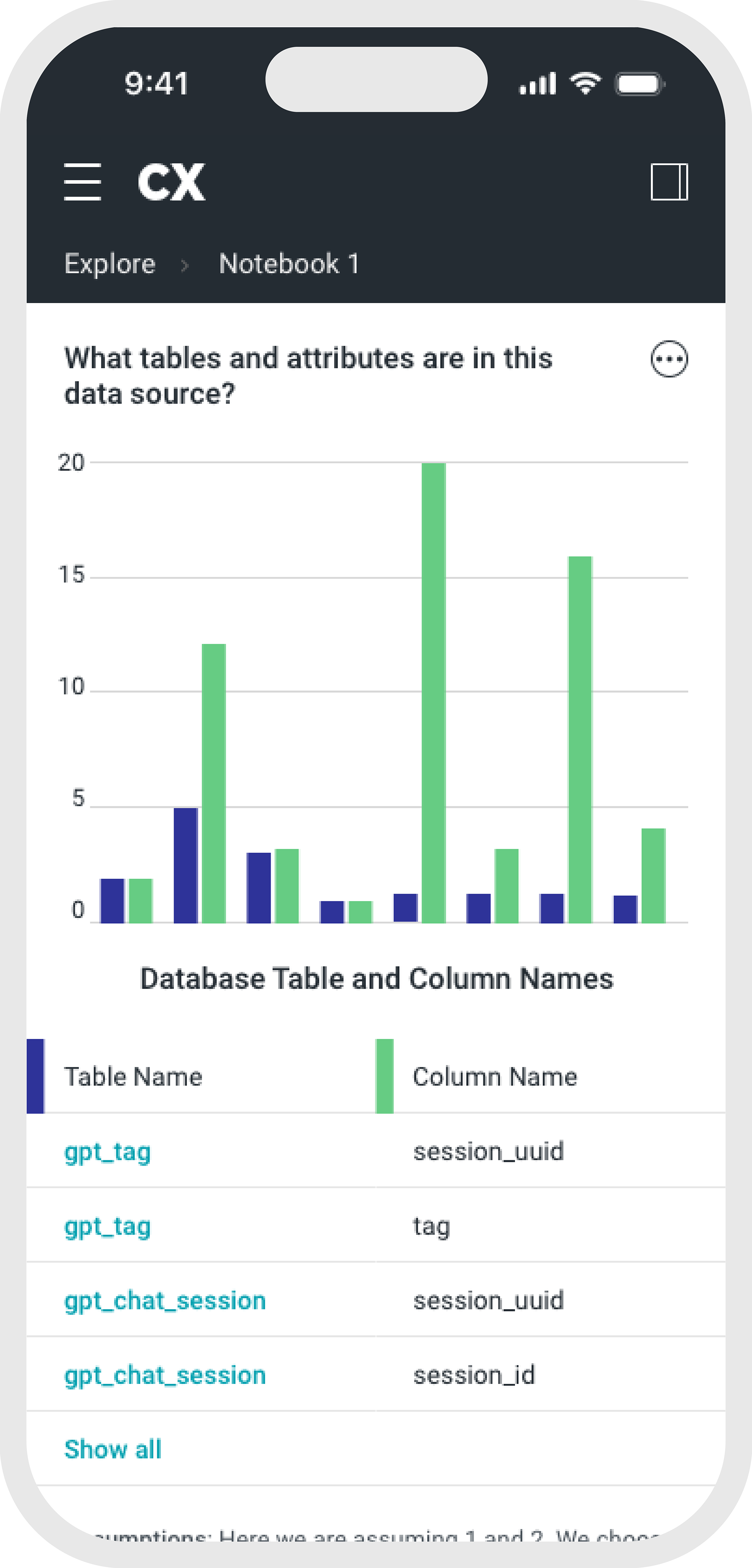Screen dimensions: 752x1568
Task: Open the first gpt_chat_session link
Action: [x=165, y=1301]
